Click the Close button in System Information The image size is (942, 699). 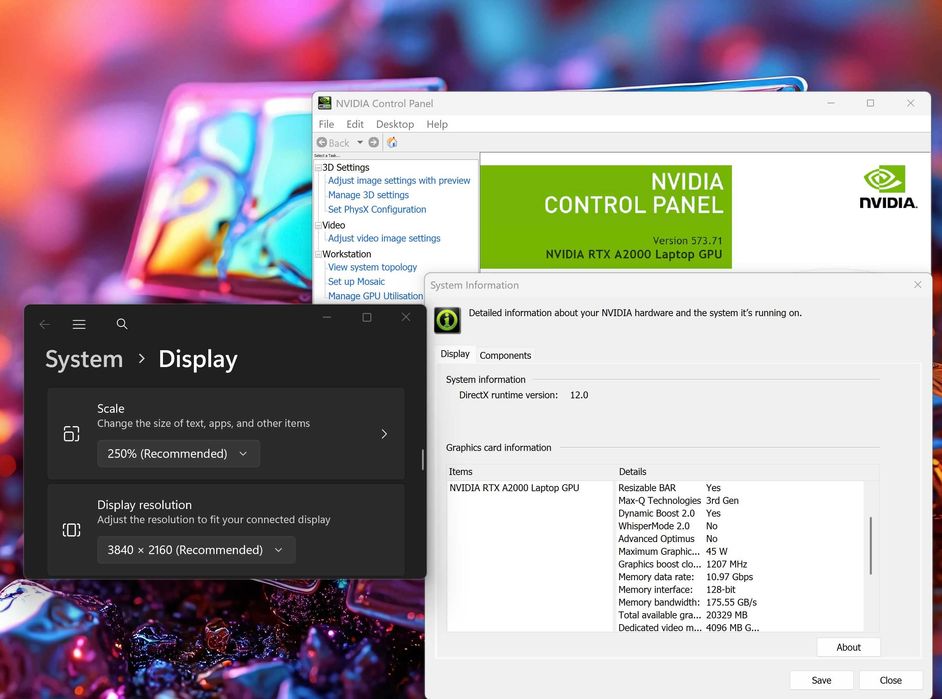tap(890, 680)
